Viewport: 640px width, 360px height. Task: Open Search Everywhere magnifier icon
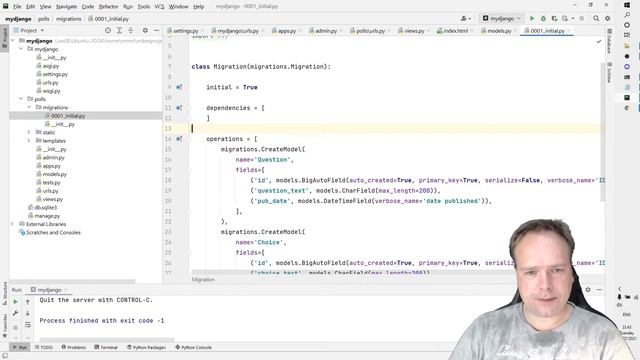point(596,18)
